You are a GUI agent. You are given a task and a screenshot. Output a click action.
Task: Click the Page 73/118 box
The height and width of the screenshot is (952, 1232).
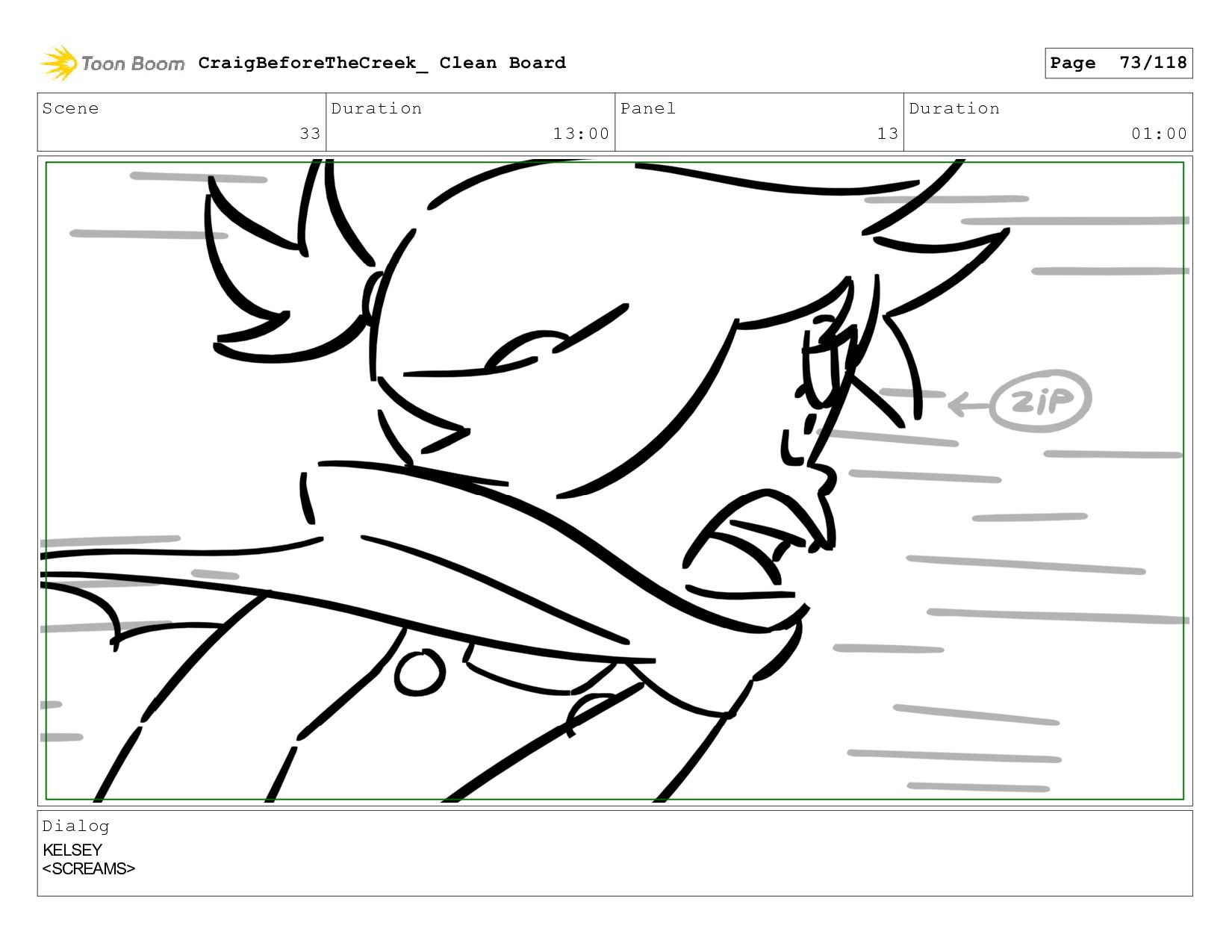point(1118,63)
